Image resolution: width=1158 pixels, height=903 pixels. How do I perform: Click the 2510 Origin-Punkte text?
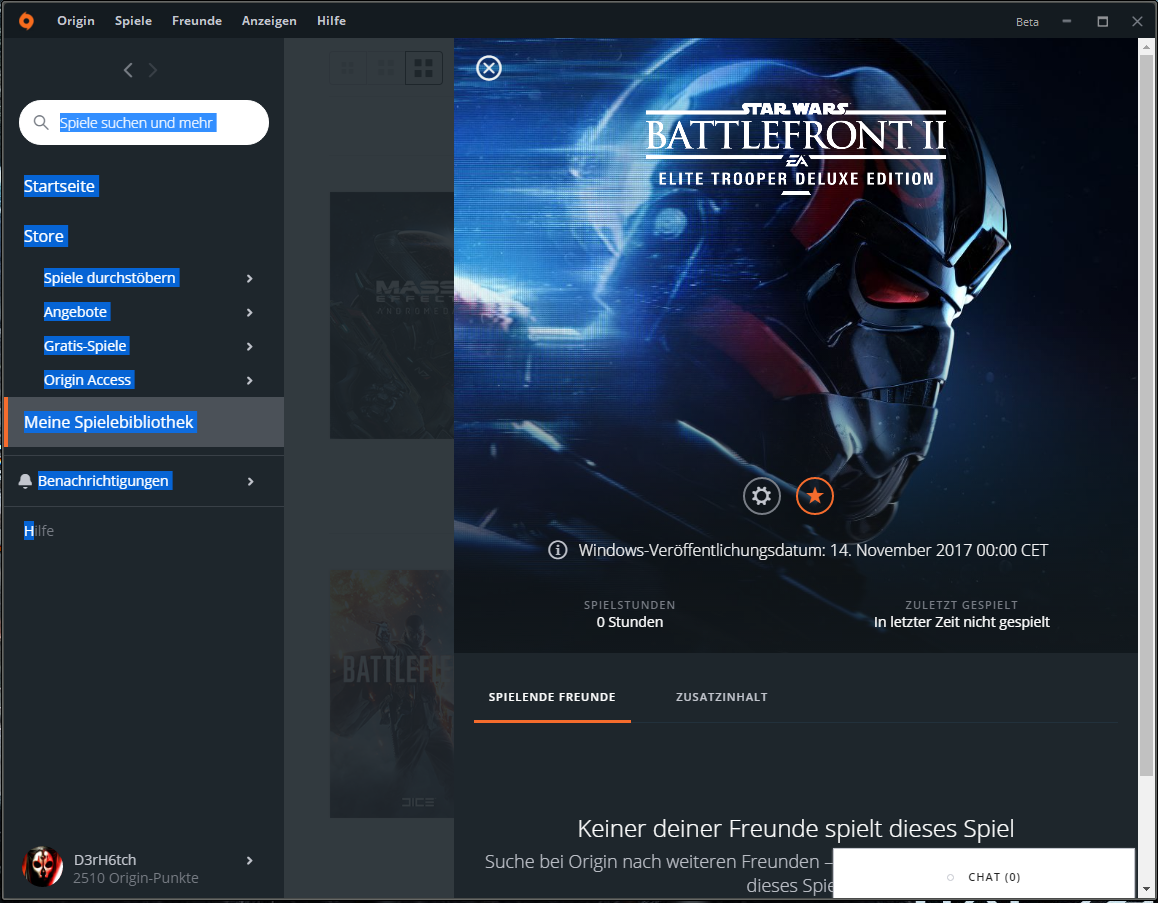pyautogui.click(x=136, y=878)
